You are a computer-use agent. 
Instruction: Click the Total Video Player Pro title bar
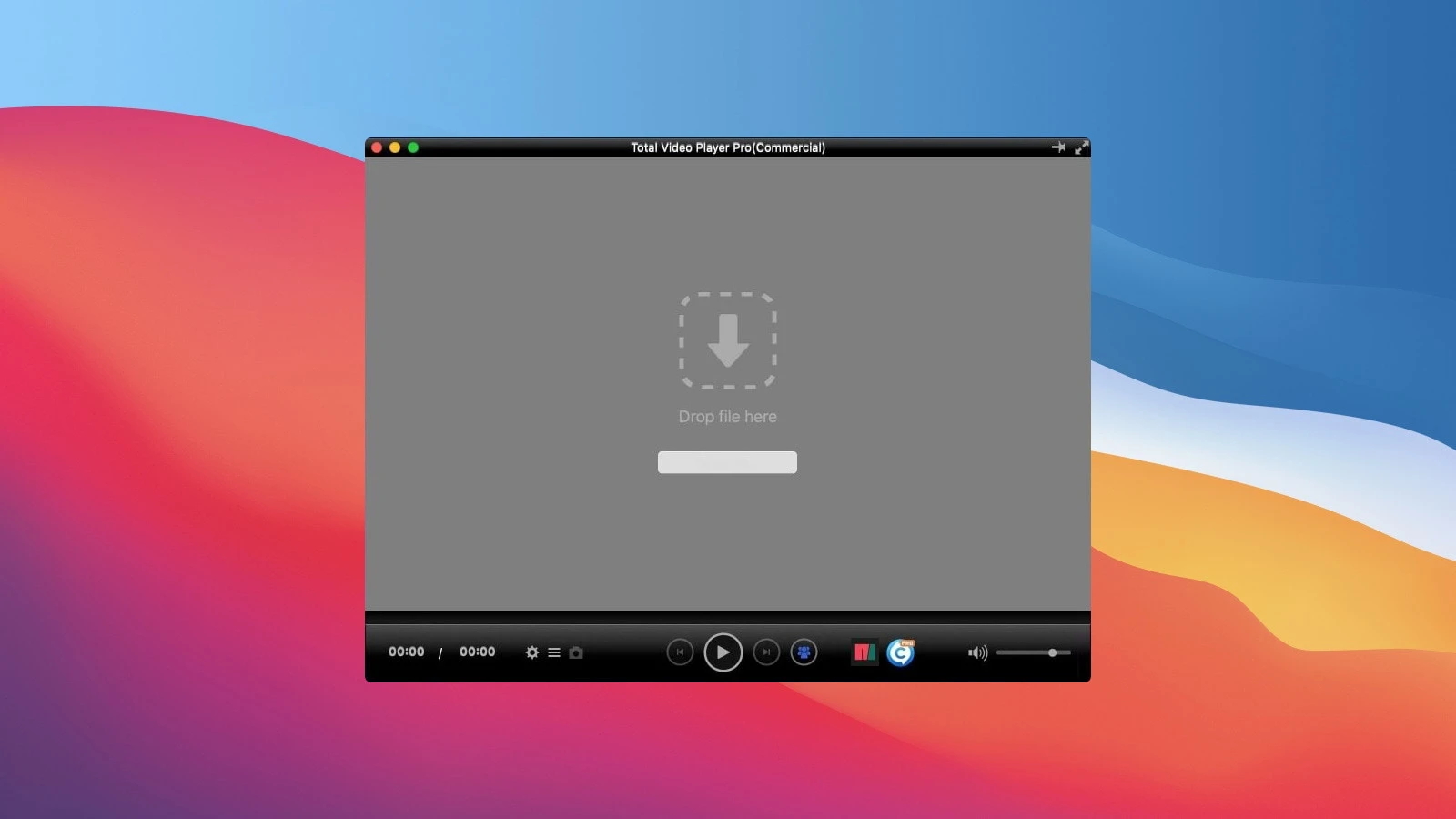coord(726,147)
